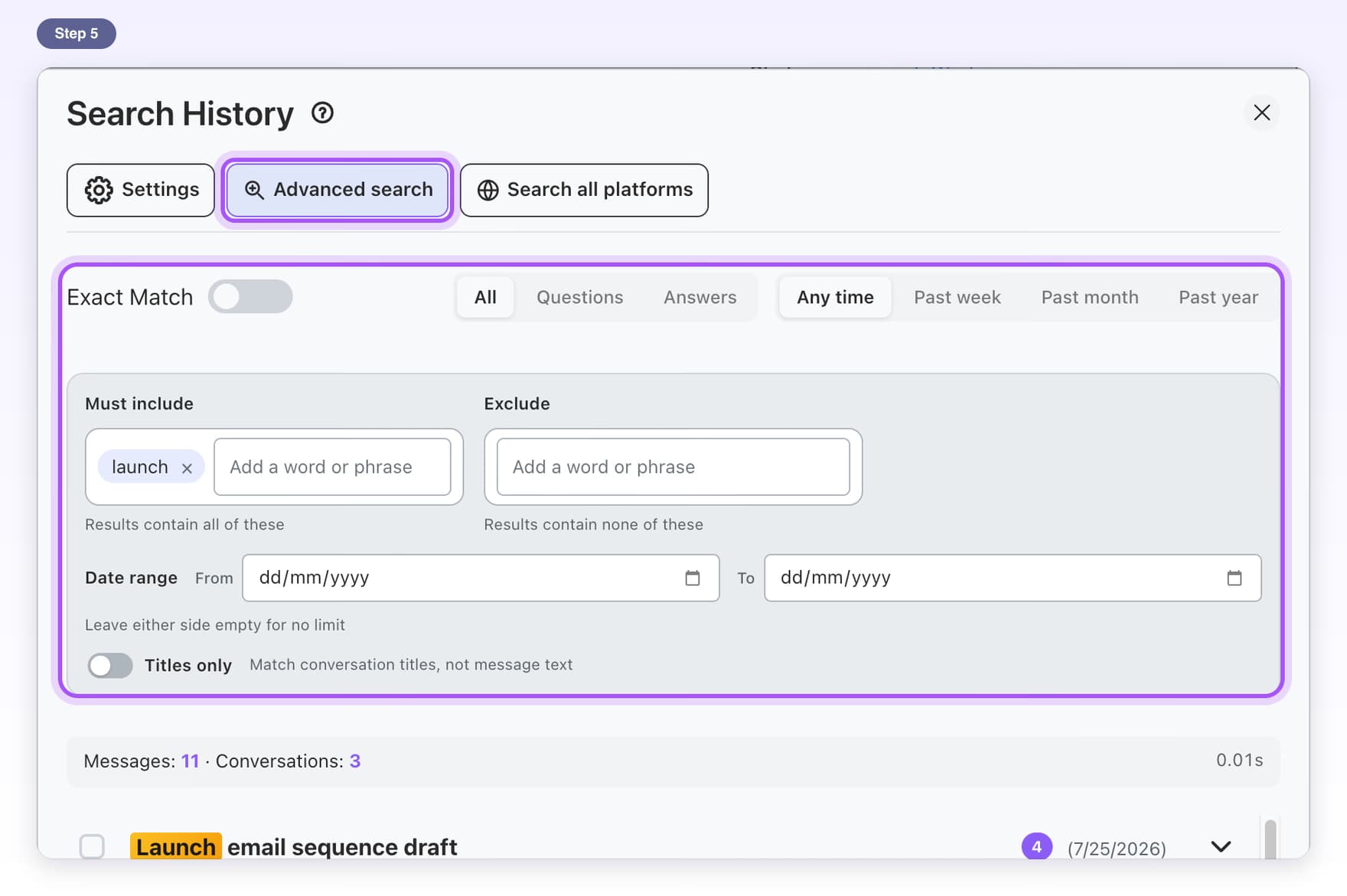Click the purple 4 message count badge
This screenshot has width=1347, height=896.
click(x=1036, y=846)
